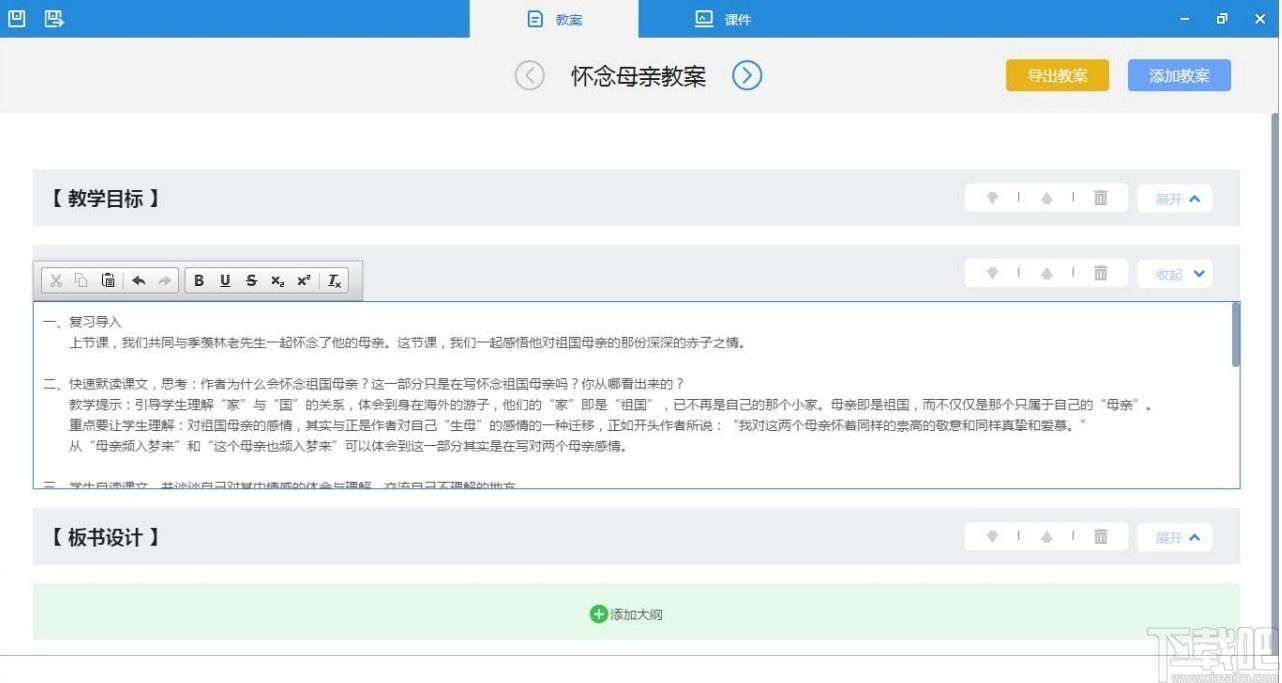Toggle strikethrough formatting
Image resolution: width=1282 pixels, height=683 pixels.
[x=251, y=281]
